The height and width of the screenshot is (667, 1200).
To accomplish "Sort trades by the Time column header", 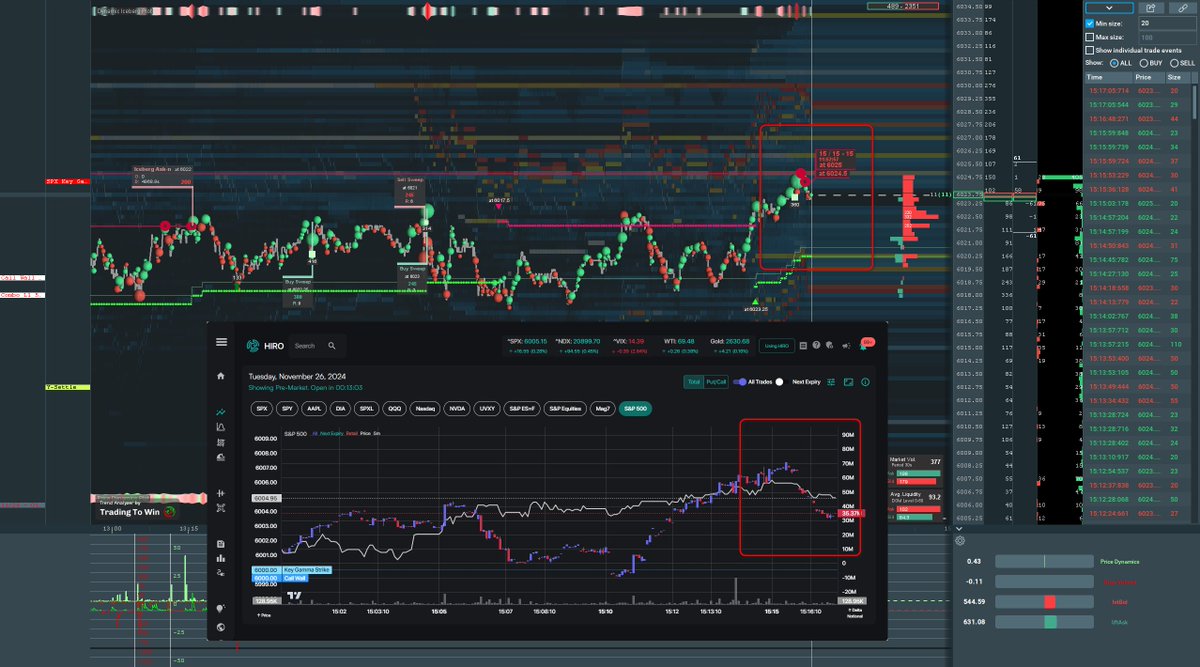I will coord(1109,76).
